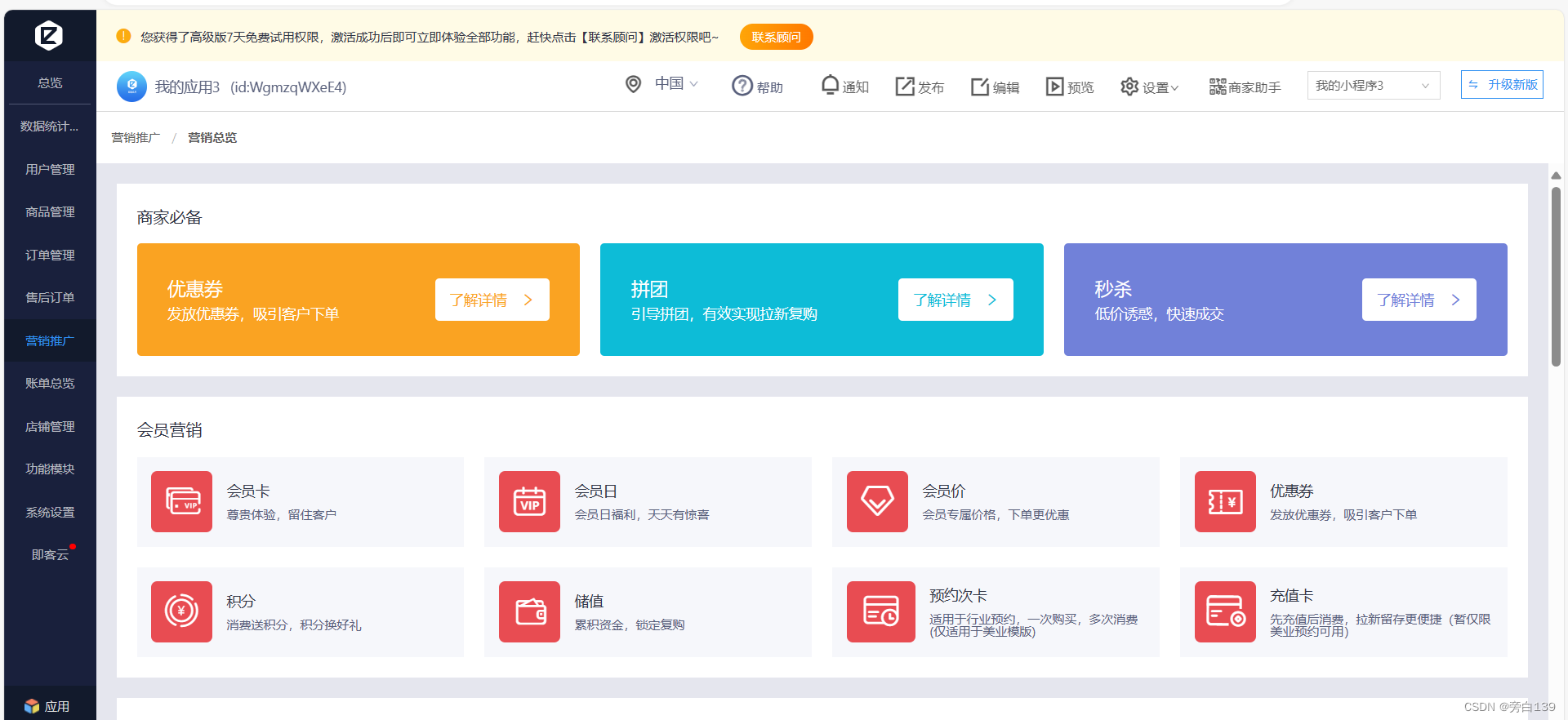Open 即客云 sidebar item
The width and height of the screenshot is (1568, 720).
tap(50, 554)
